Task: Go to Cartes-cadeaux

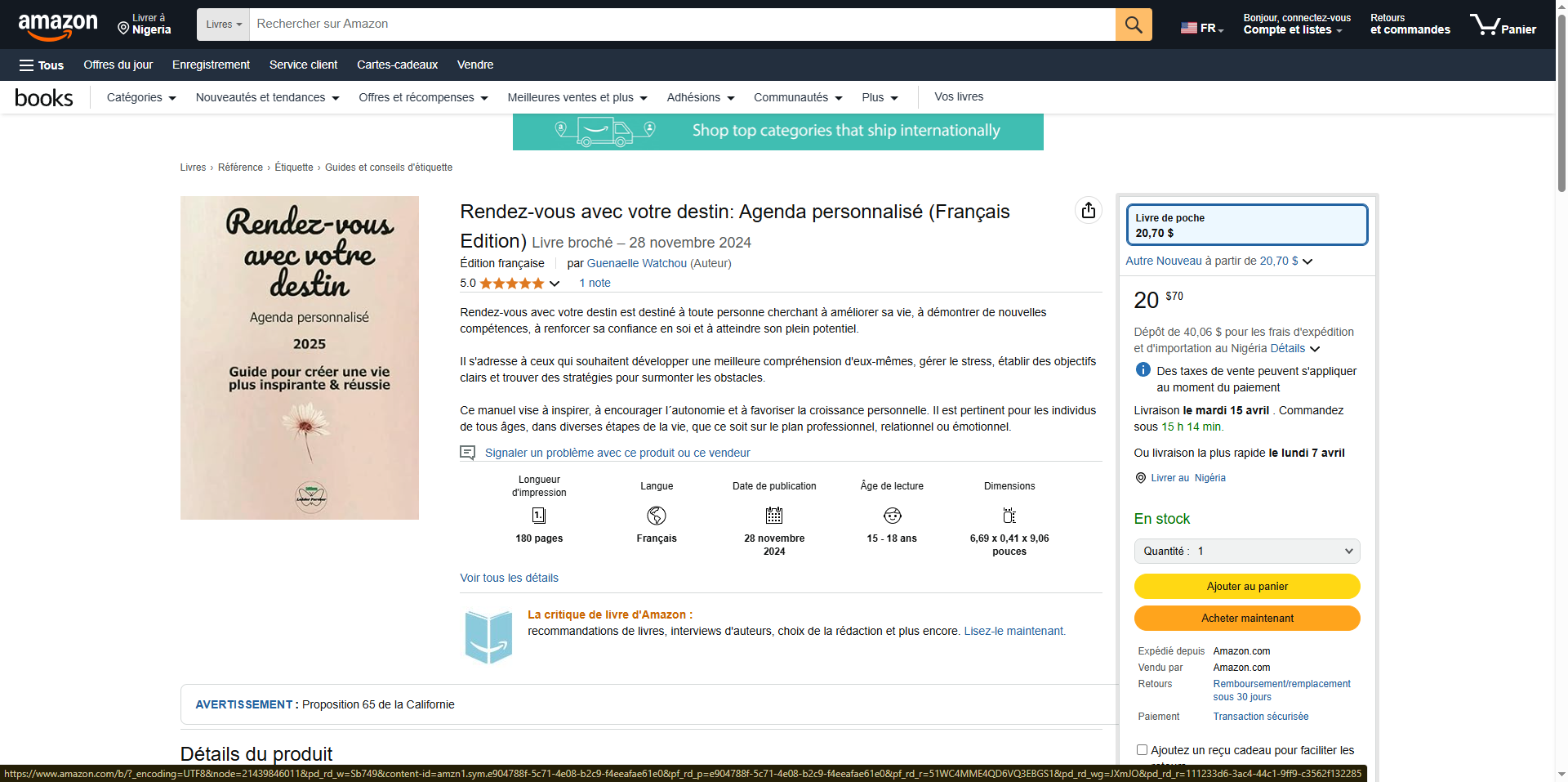Action: click(x=397, y=65)
